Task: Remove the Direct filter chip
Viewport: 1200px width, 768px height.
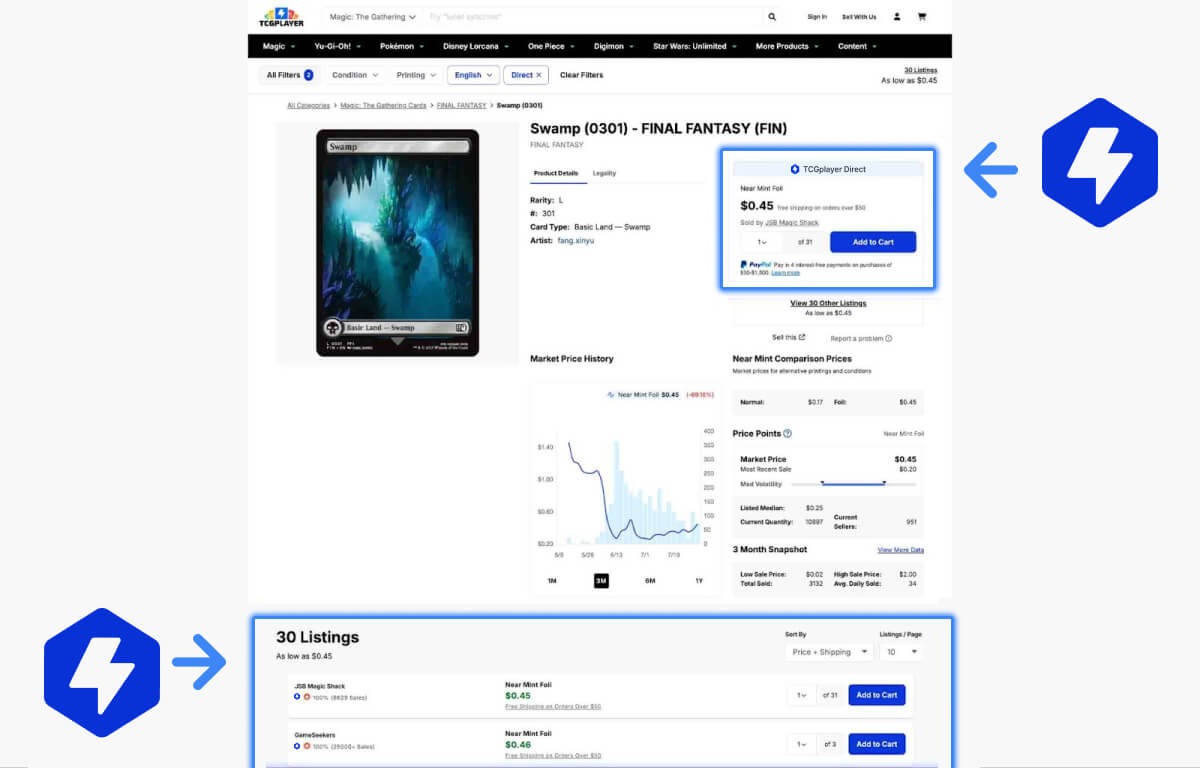Action: click(x=539, y=75)
